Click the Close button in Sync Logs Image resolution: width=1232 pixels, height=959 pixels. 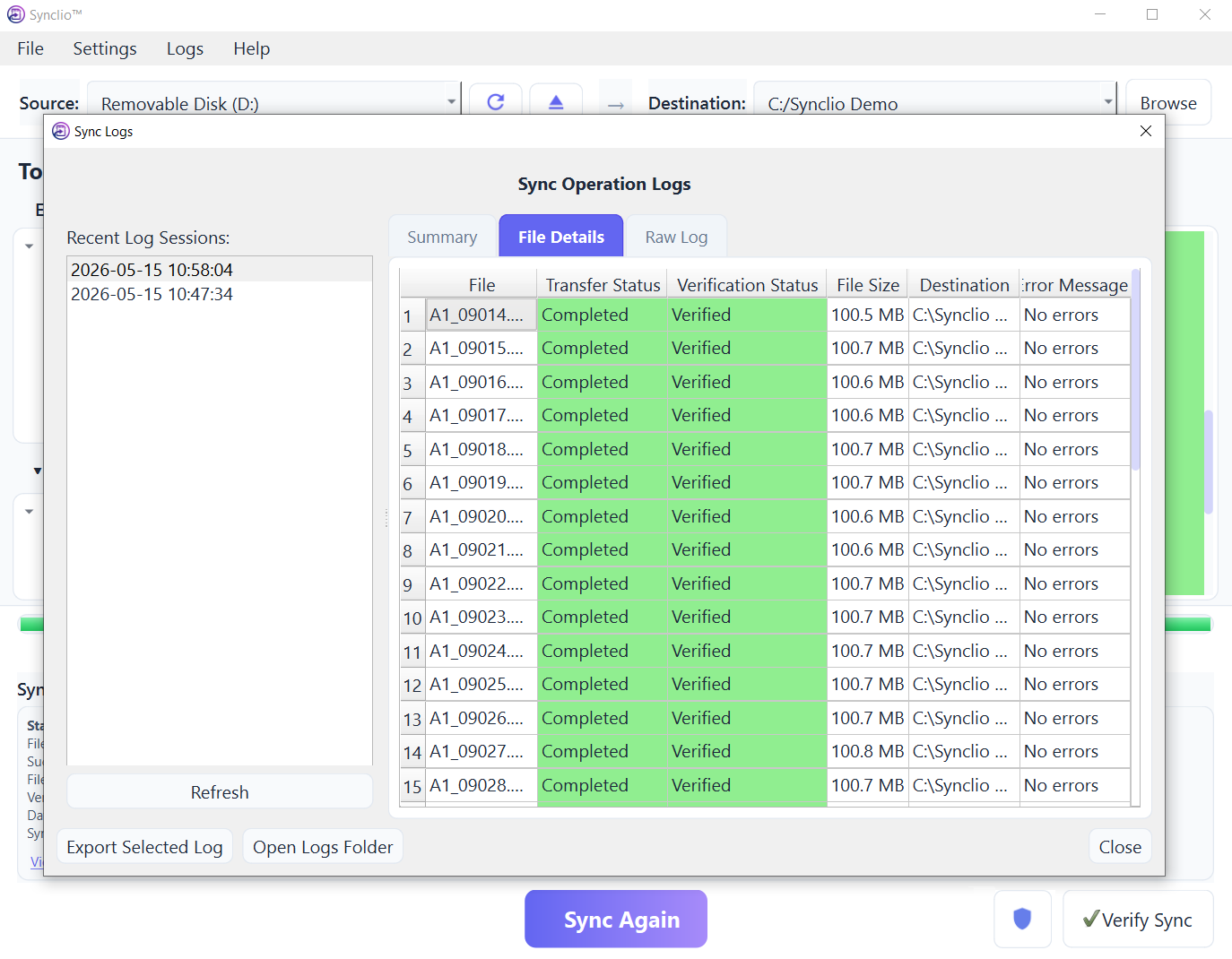click(1120, 847)
